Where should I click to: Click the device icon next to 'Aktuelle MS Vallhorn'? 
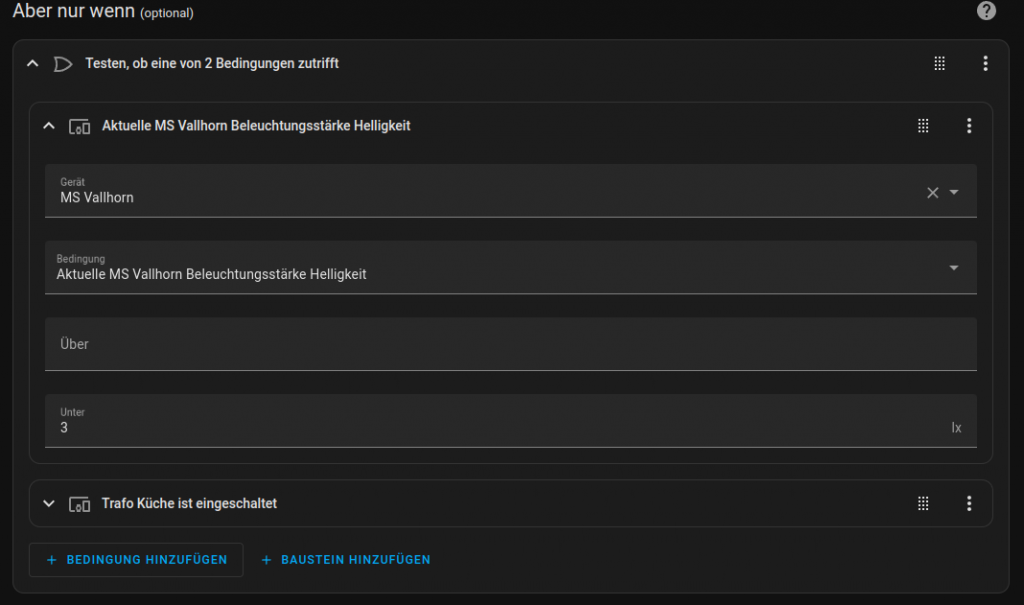[79, 126]
